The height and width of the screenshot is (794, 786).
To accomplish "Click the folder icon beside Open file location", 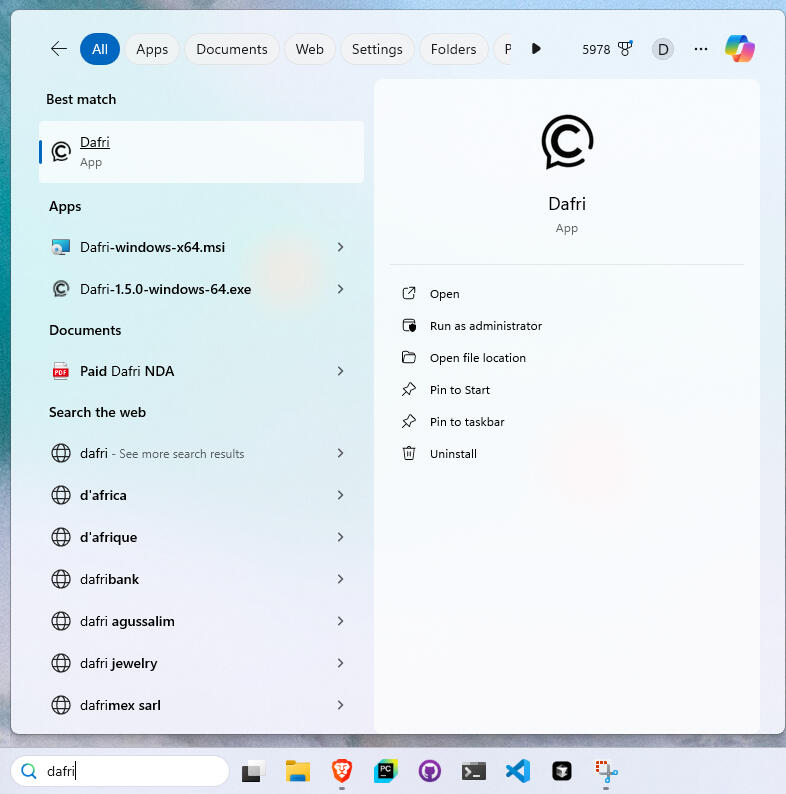I will click(409, 357).
